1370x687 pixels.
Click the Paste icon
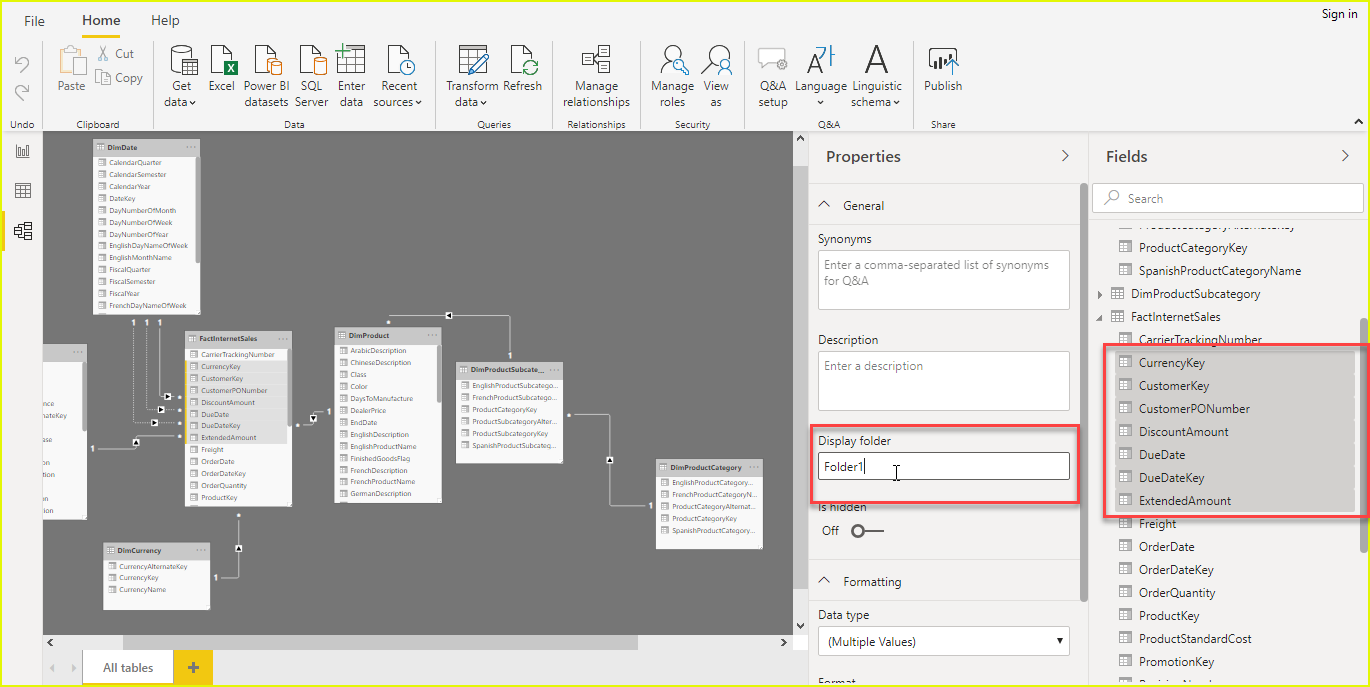click(72, 61)
